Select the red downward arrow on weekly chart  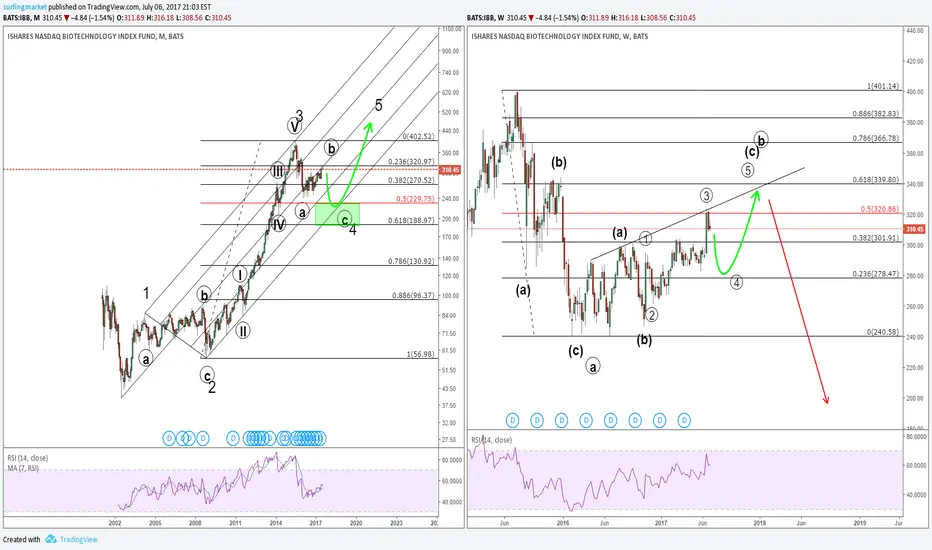pyautogui.click(x=798, y=301)
